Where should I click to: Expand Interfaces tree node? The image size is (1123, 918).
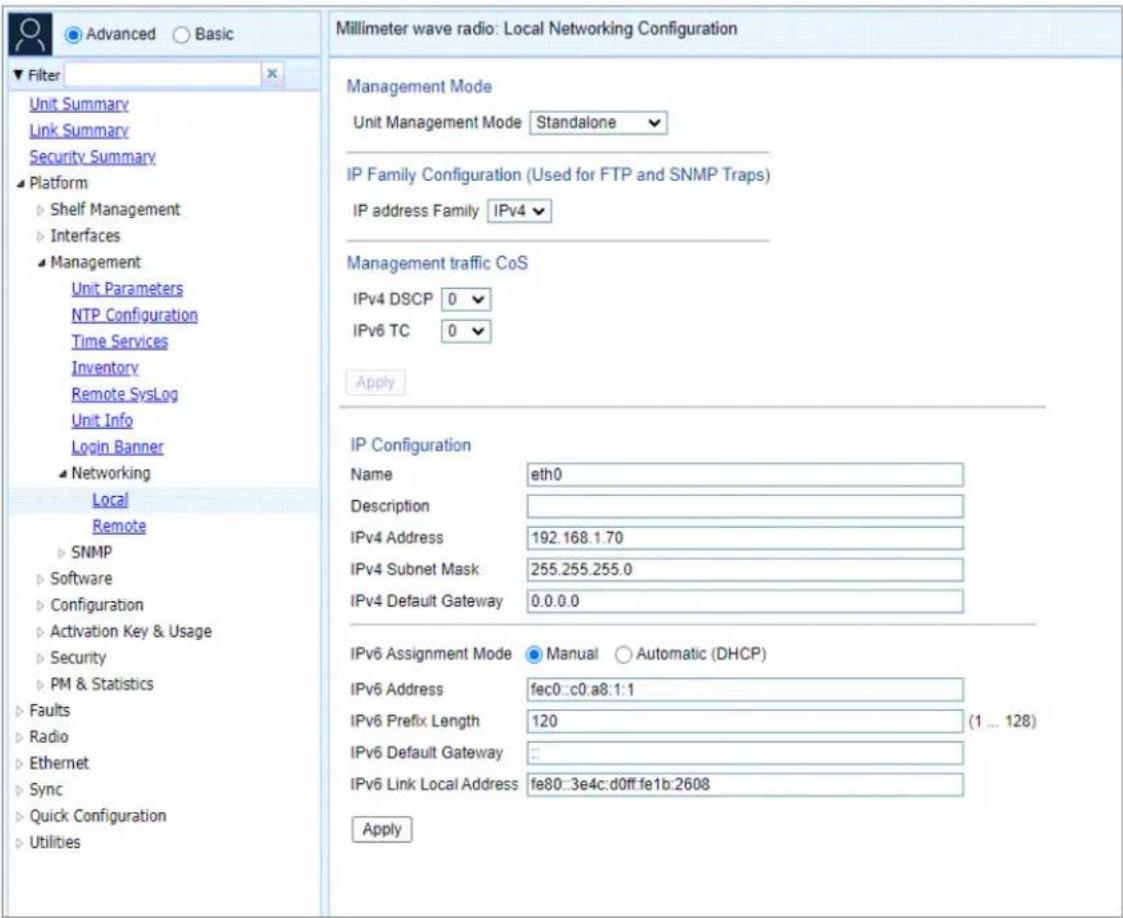click(41, 237)
